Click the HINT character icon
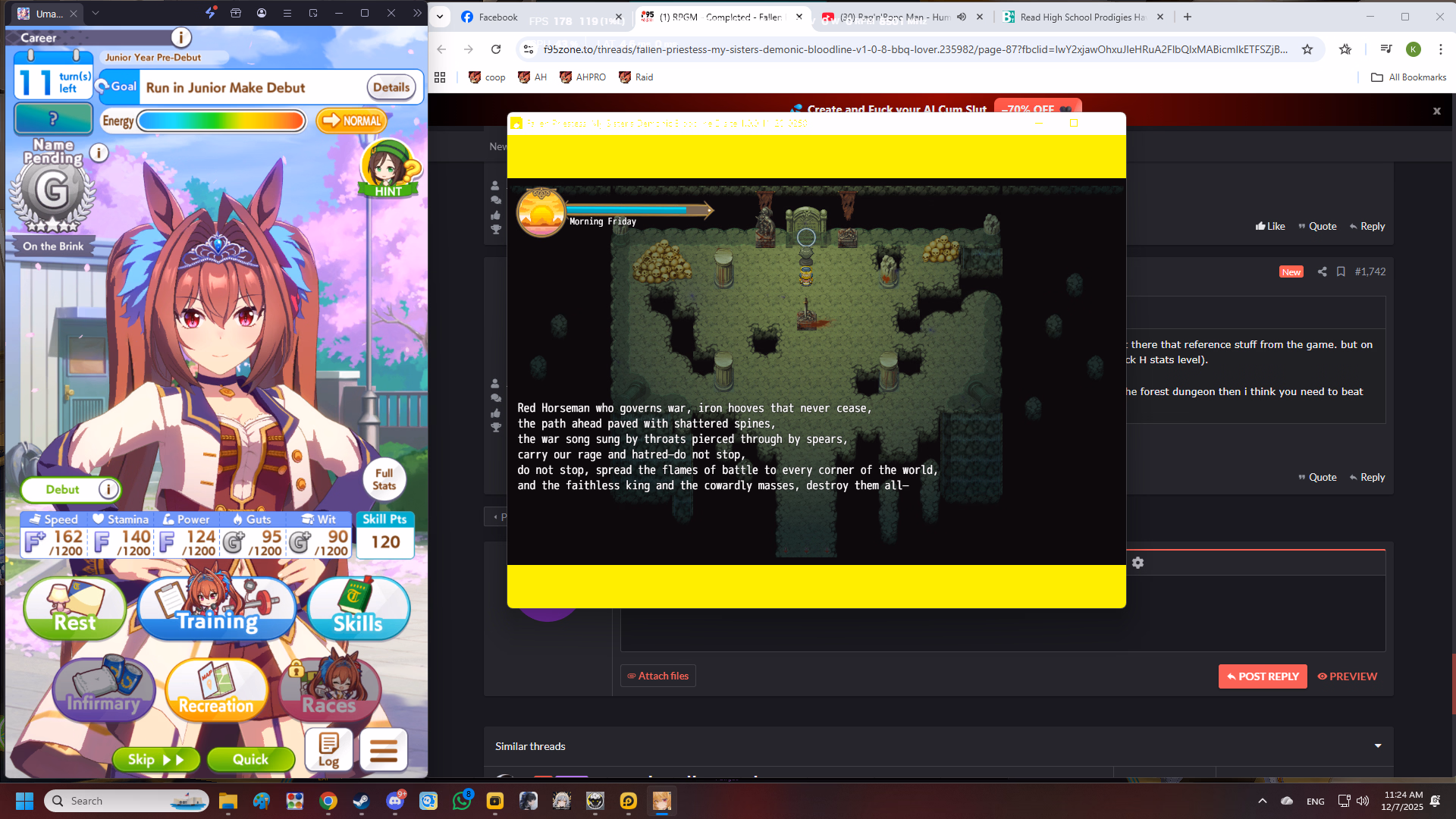The width and height of the screenshot is (1456, 819). (x=388, y=168)
